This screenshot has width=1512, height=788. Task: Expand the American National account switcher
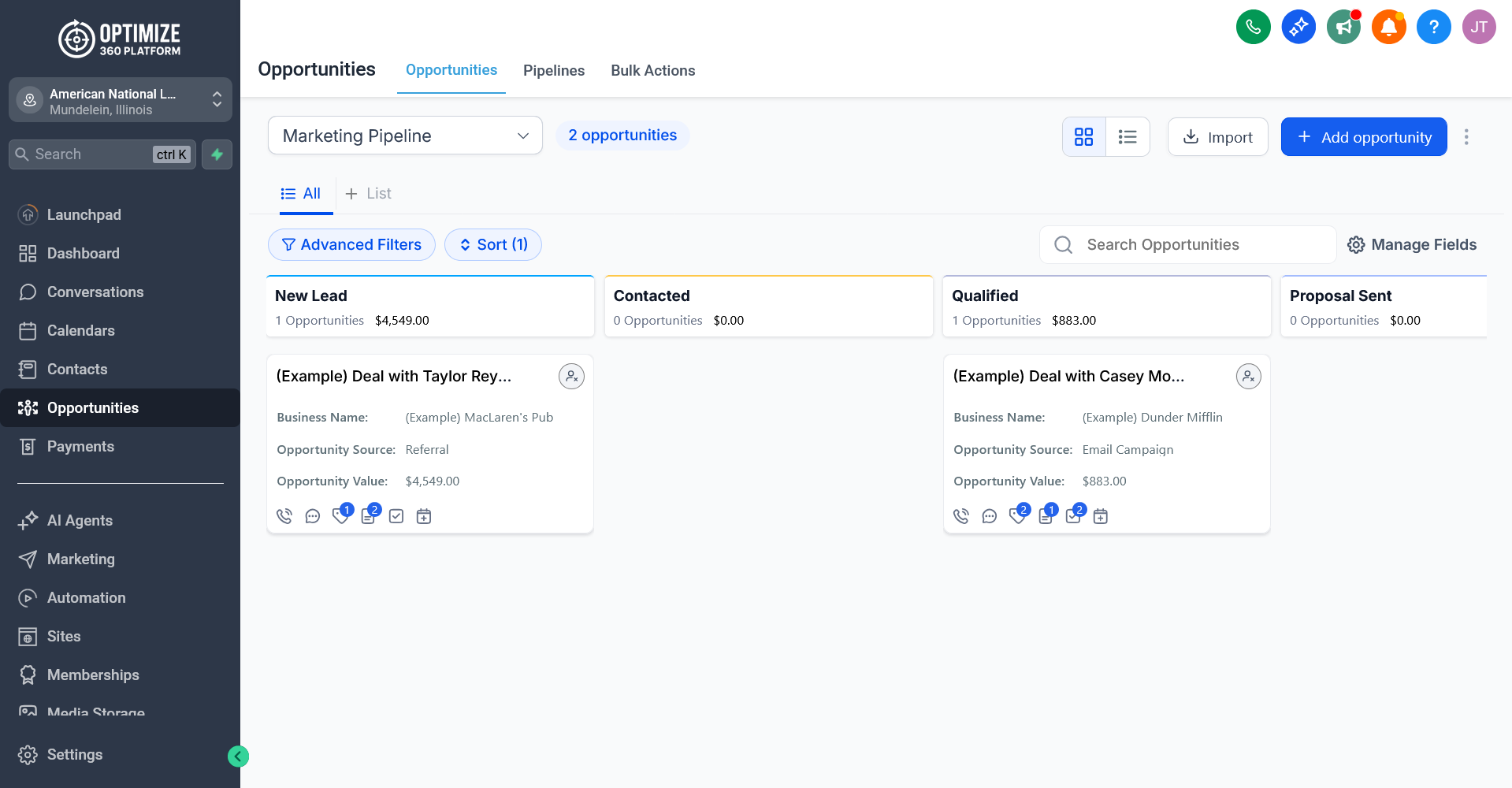pos(121,100)
